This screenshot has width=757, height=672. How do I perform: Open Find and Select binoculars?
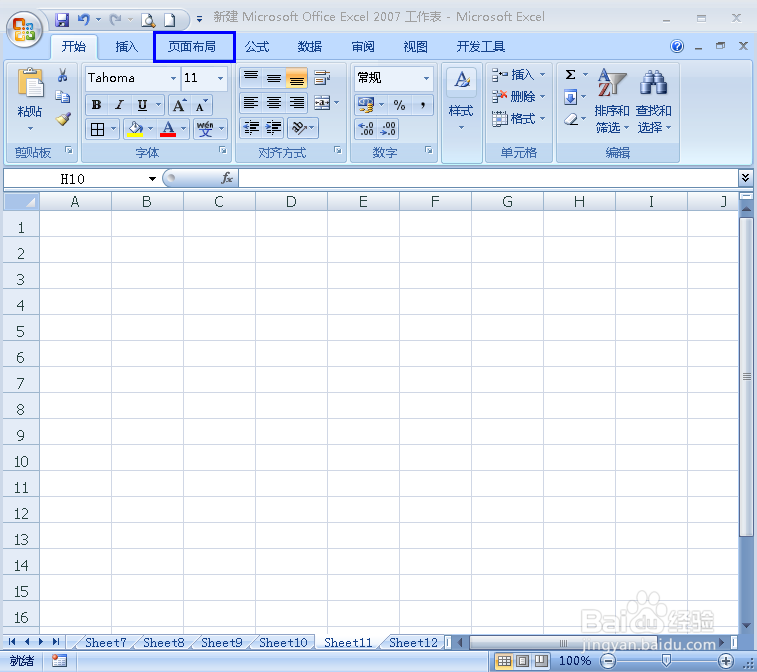point(653,82)
